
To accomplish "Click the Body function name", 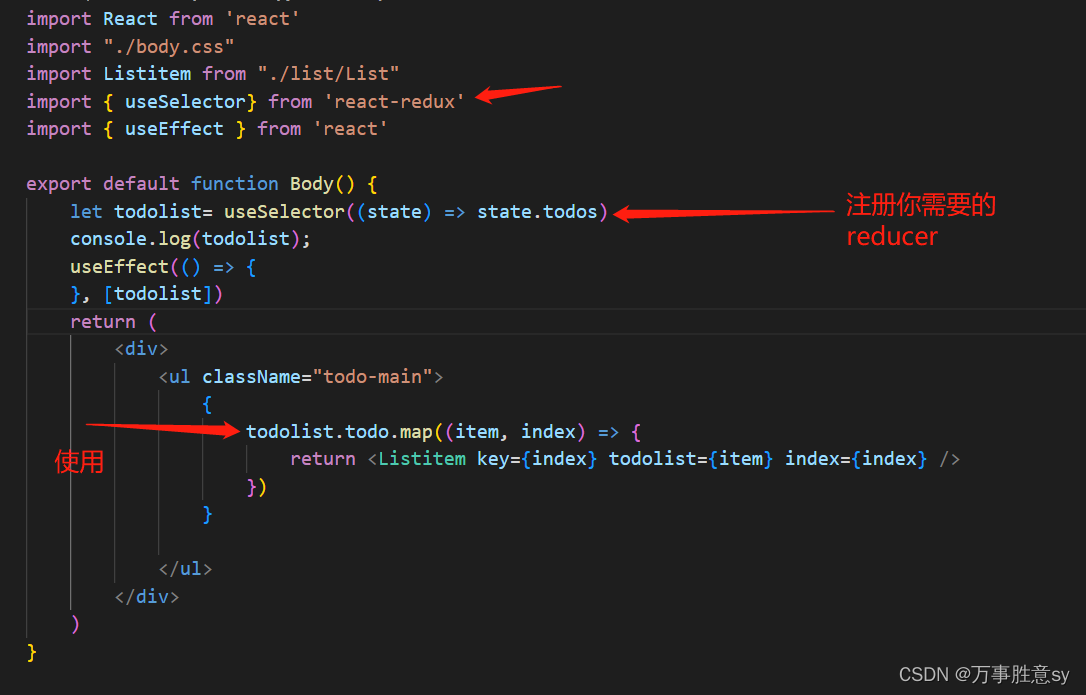I will pos(312,184).
